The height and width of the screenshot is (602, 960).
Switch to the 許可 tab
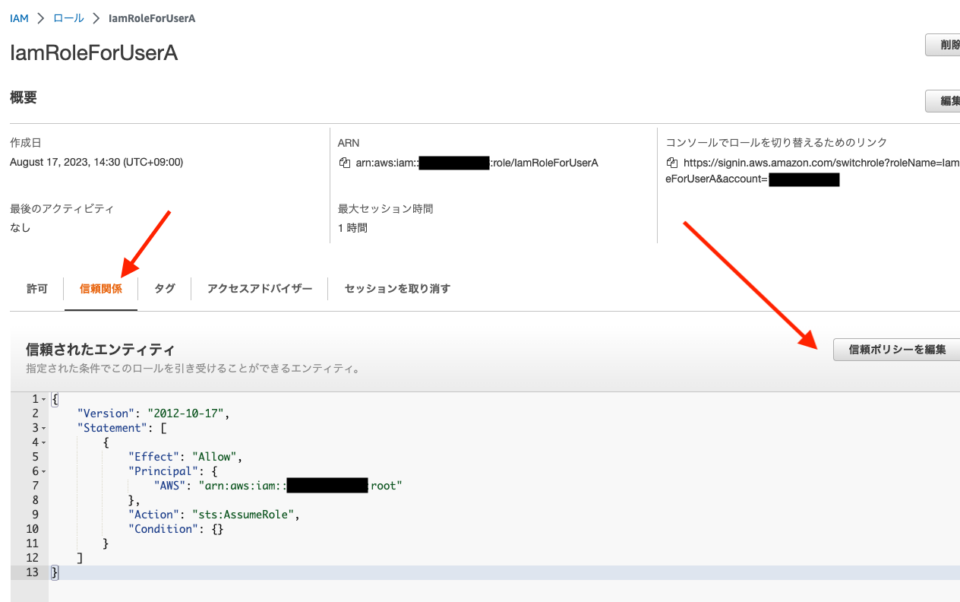[37, 288]
